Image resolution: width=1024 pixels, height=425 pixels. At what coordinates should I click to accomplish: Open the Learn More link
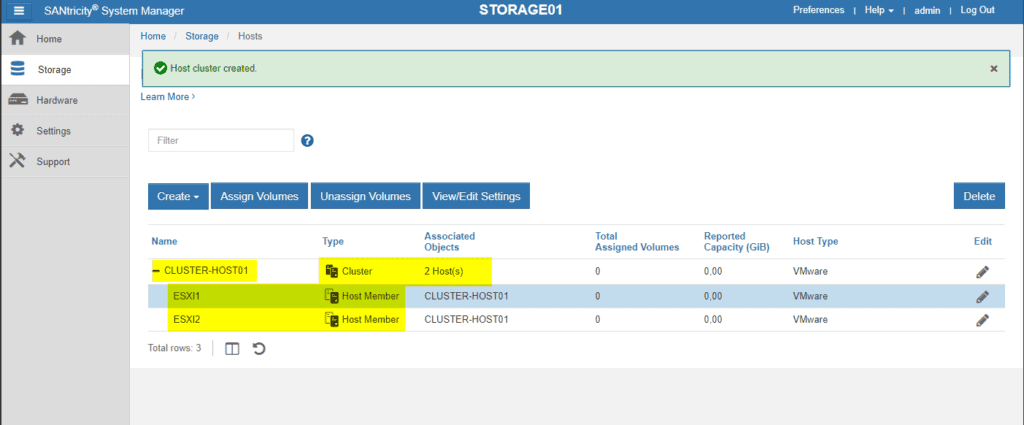pos(168,97)
